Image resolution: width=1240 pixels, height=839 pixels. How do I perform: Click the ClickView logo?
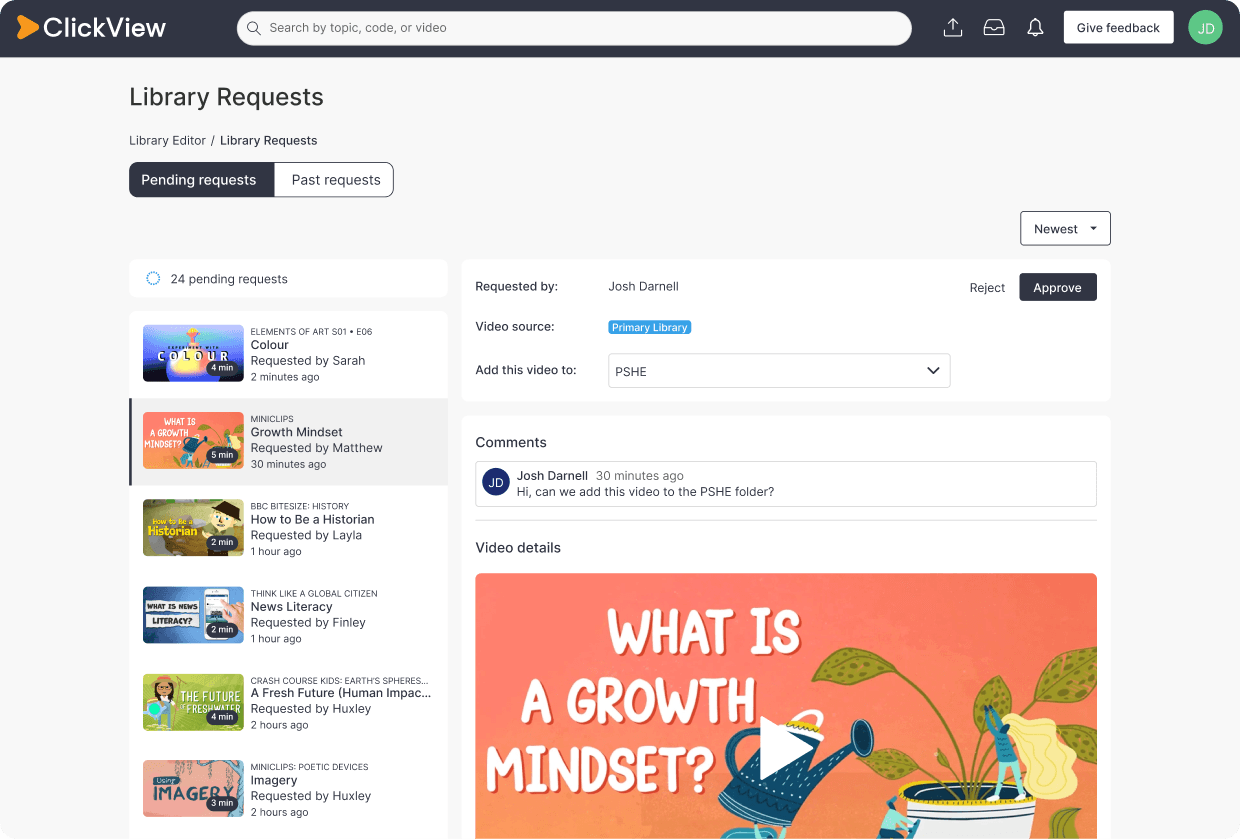click(x=92, y=28)
